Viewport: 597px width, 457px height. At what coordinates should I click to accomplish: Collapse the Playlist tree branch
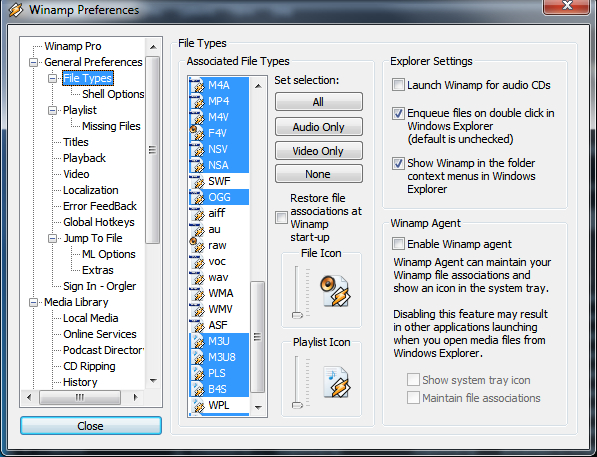[53, 110]
